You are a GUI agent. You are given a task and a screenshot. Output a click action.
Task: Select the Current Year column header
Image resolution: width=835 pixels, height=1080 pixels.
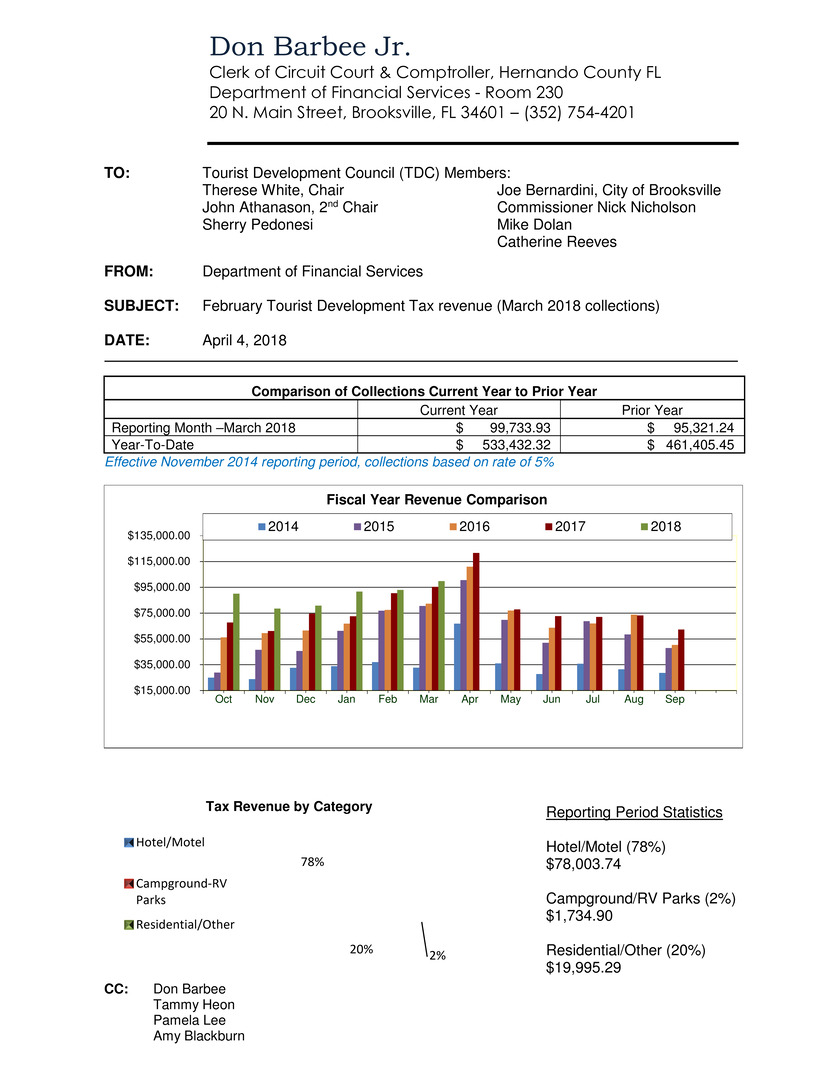pos(459,410)
